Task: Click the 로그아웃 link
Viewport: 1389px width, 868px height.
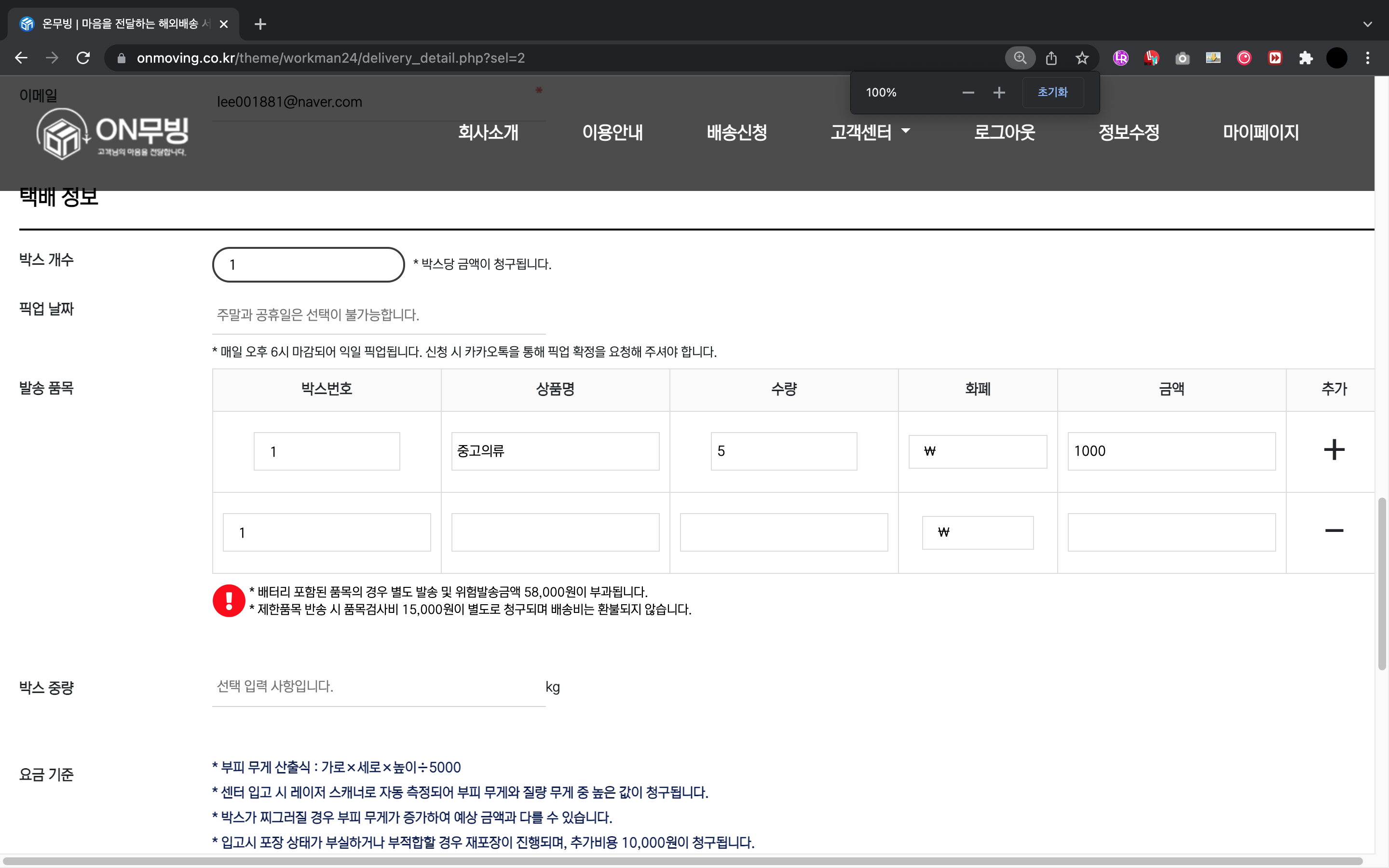Action: coord(1004,133)
